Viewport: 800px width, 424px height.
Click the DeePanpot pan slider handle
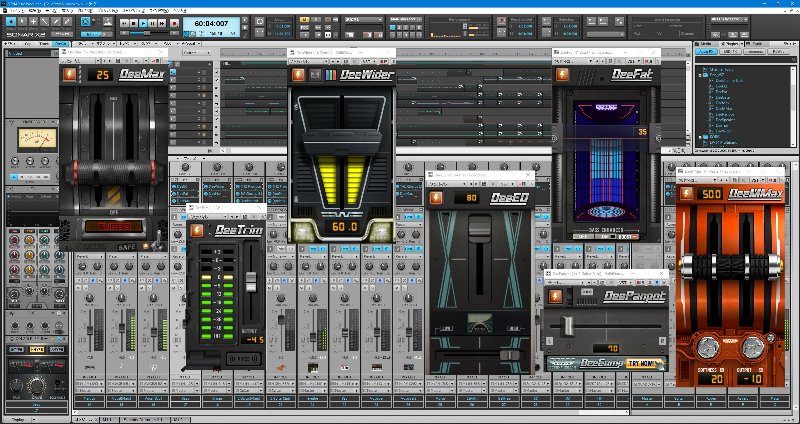pyautogui.click(x=568, y=326)
